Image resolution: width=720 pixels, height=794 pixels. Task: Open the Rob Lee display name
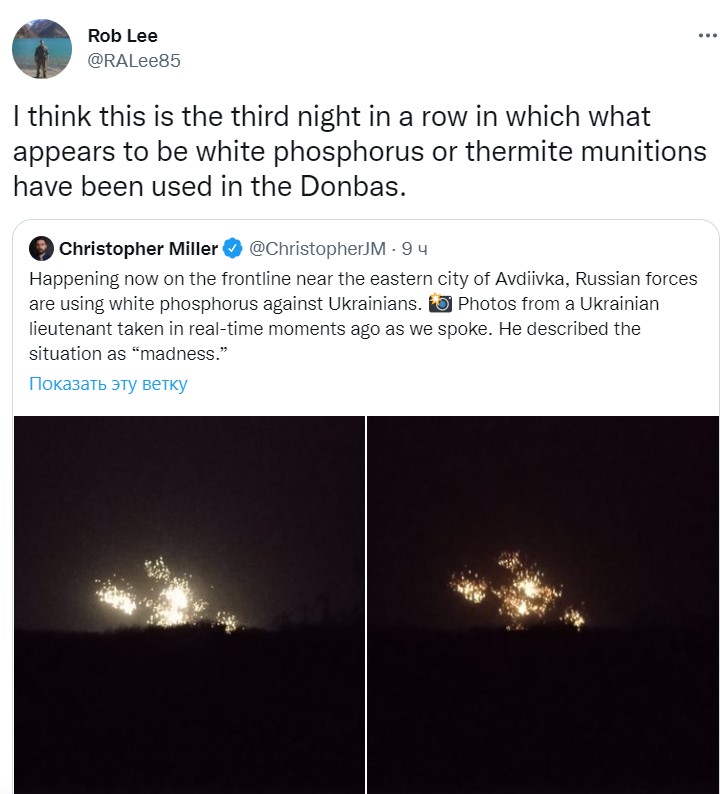coord(121,37)
